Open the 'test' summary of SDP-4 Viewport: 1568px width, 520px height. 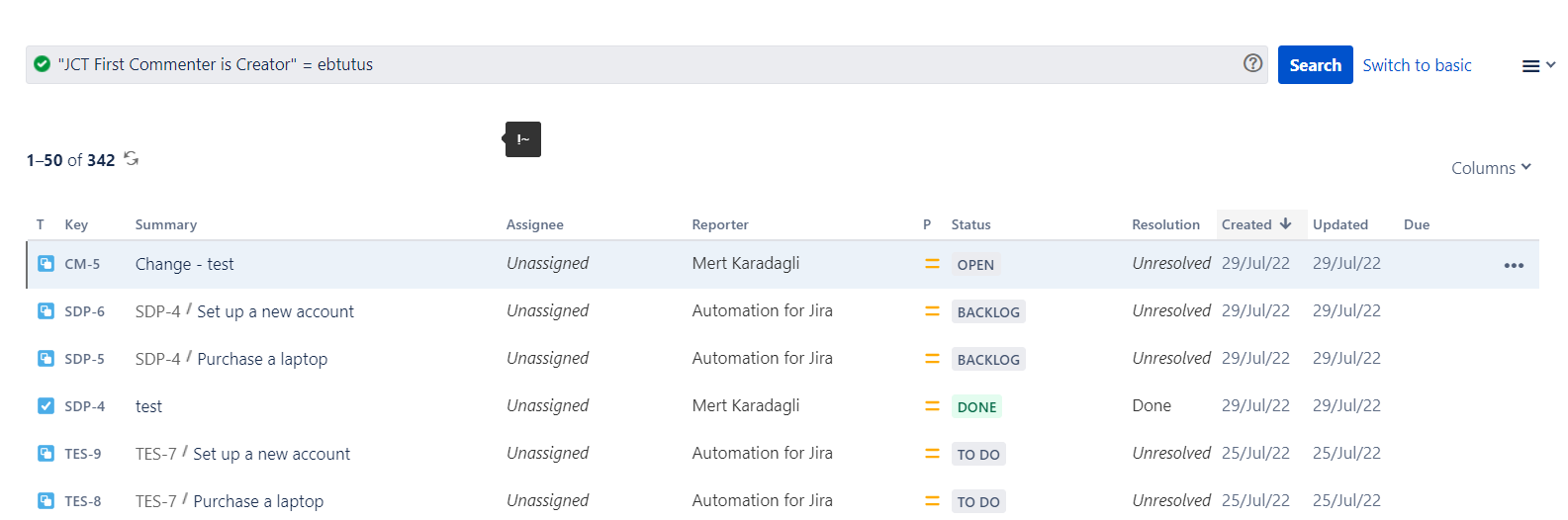[x=148, y=406]
